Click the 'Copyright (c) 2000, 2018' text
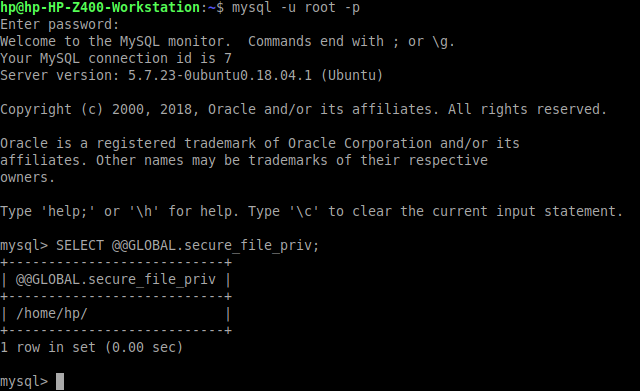The height and width of the screenshot is (391, 640). point(96,109)
